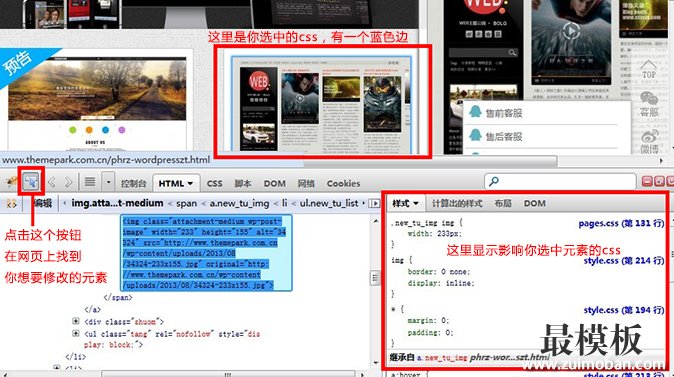Toggle the command line lines icon
This screenshot has width=674, height=377.
pyautogui.click(x=90, y=182)
